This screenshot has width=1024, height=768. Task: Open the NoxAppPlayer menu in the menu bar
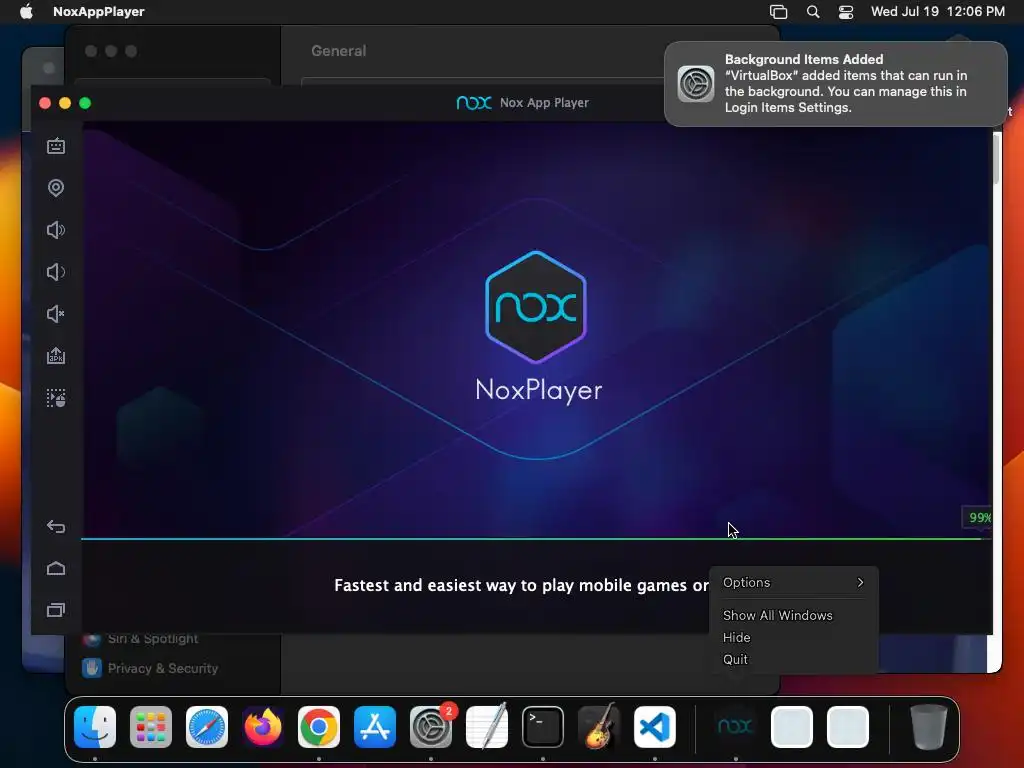pos(99,12)
